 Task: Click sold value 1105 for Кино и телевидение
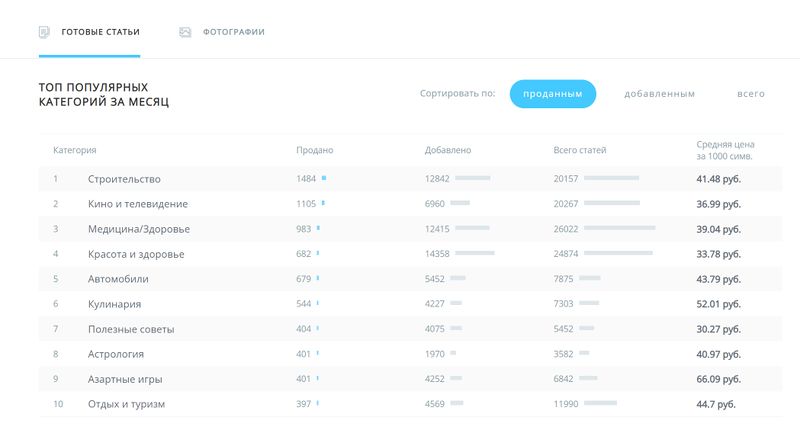[306, 204]
